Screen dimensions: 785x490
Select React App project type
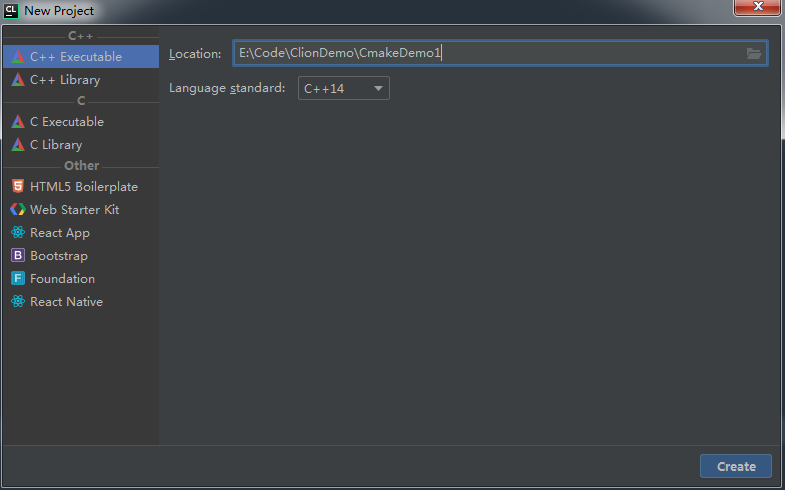(81, 233)
